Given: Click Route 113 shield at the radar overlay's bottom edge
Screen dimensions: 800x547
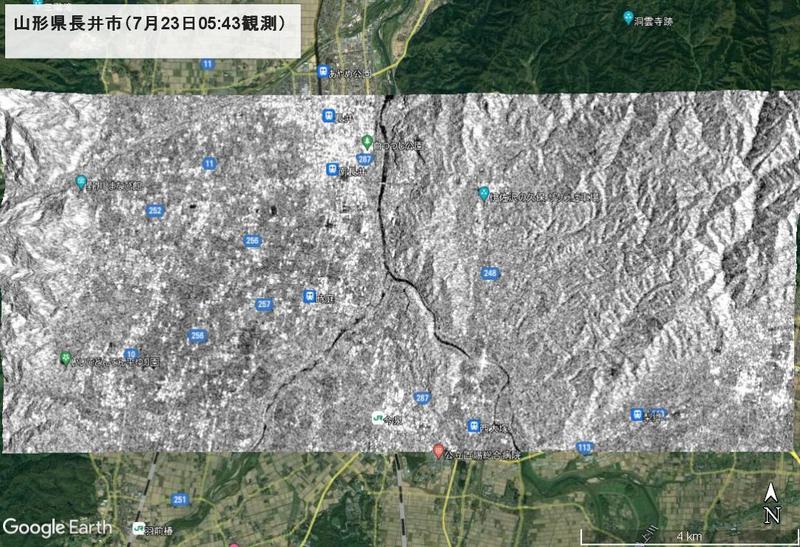Looking at the screenshot, I should point(585,448).
